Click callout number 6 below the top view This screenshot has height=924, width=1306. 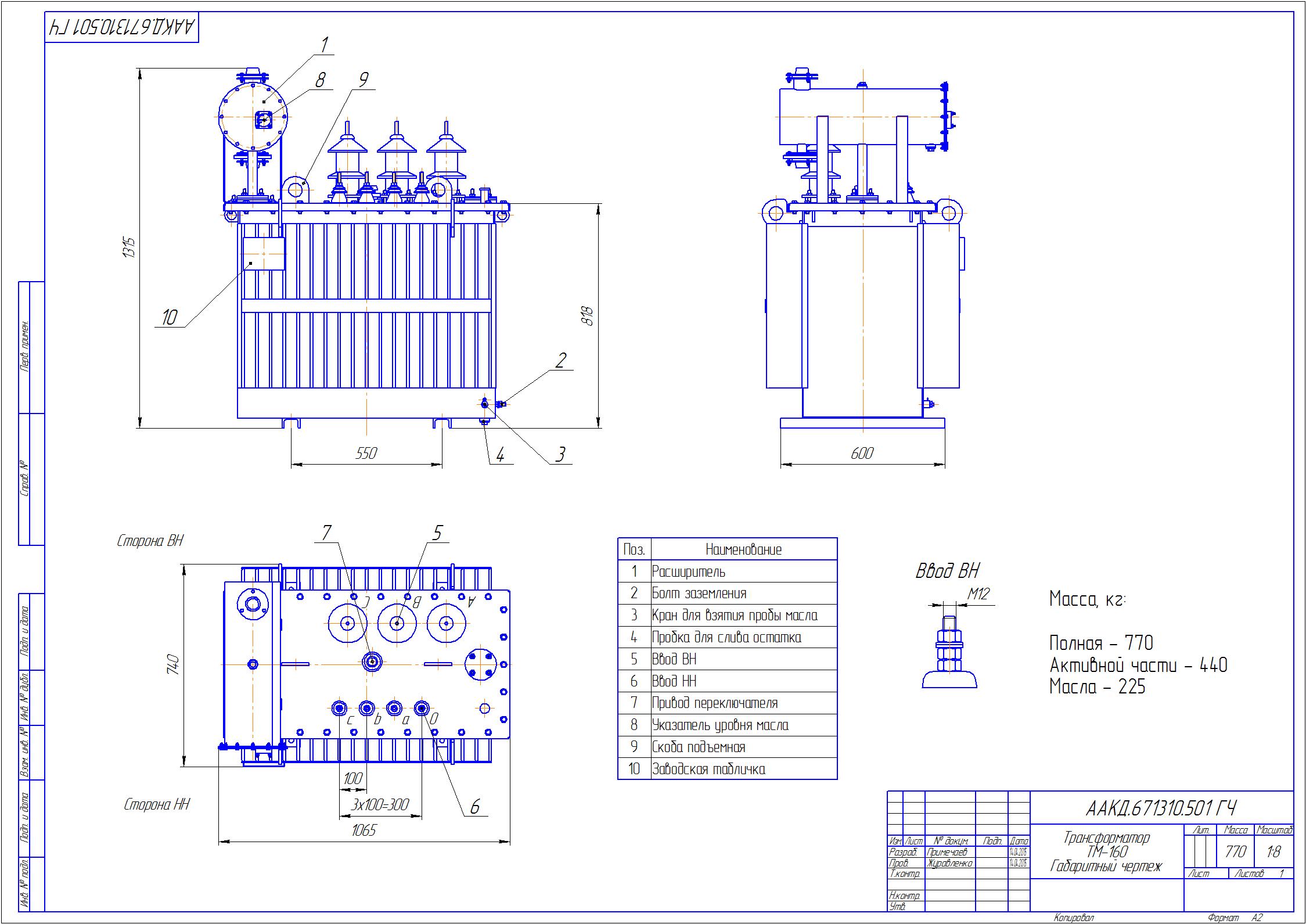click(x=474, y=807)
